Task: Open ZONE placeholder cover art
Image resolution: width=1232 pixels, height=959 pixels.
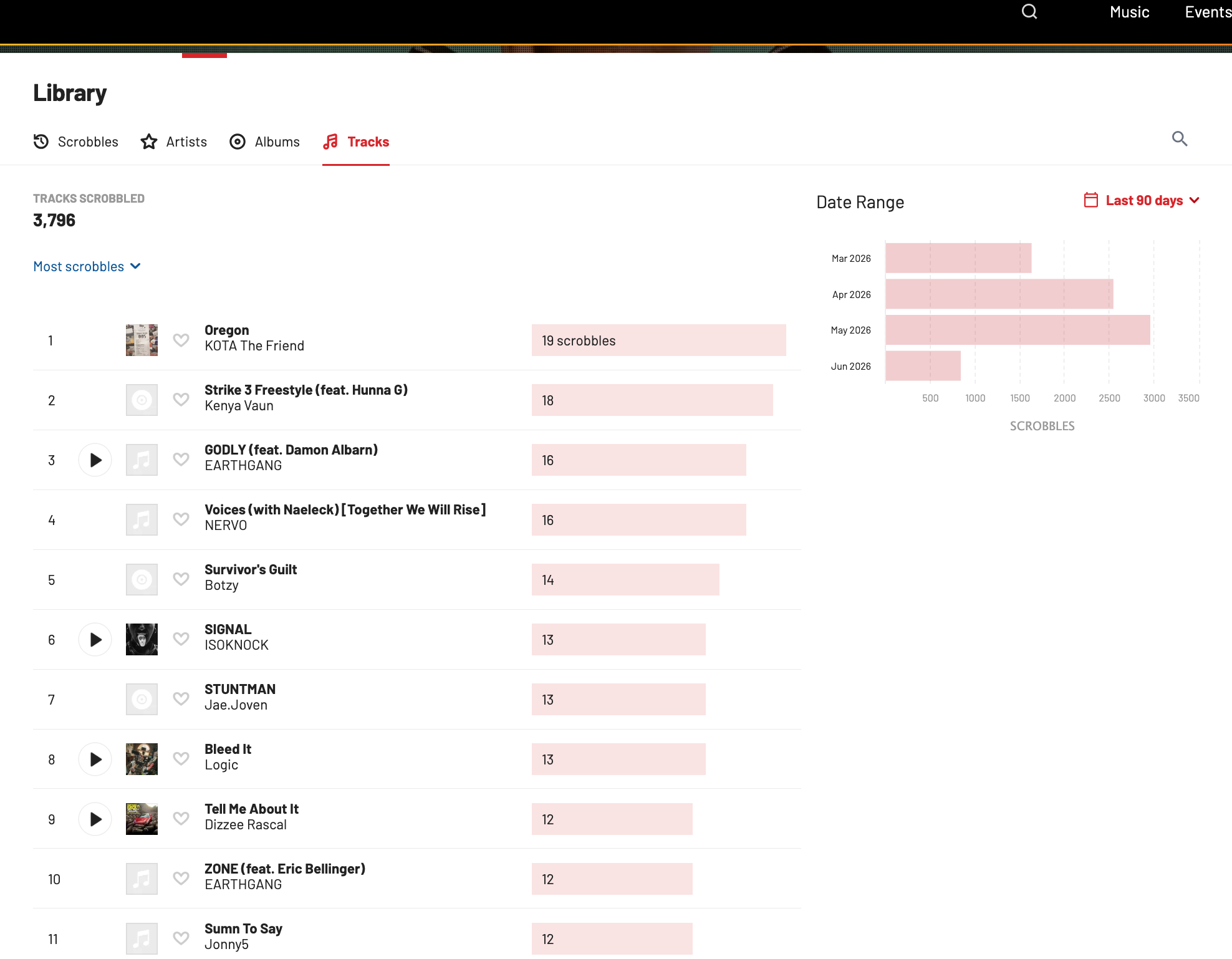Action: (x=142, y=879)
